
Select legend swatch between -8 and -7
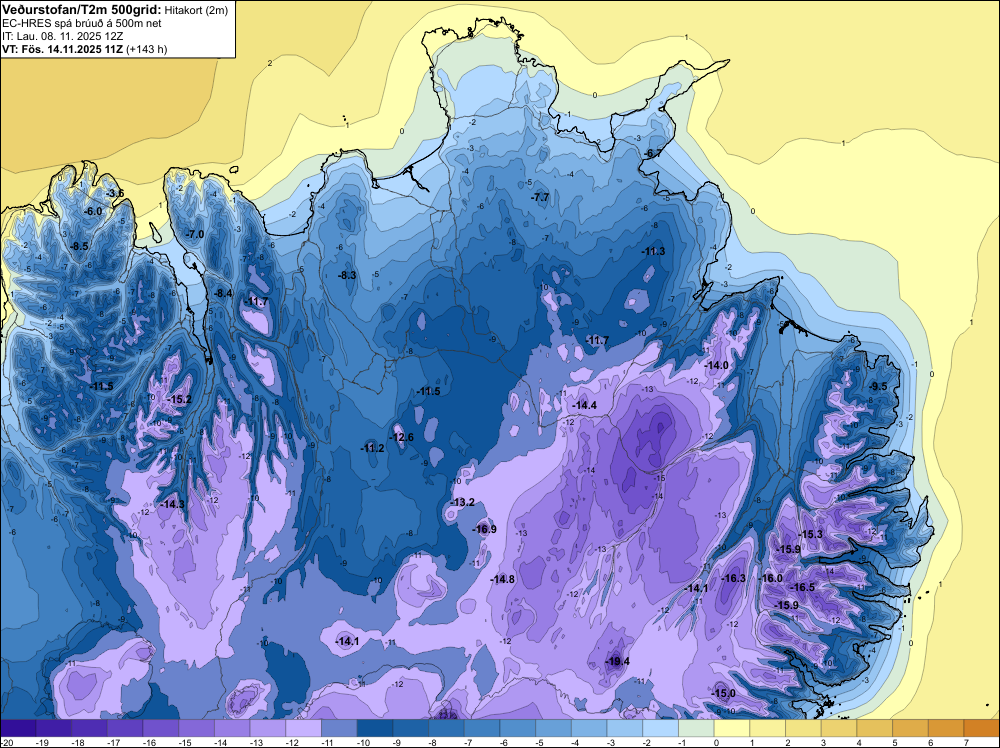[446, 728]
